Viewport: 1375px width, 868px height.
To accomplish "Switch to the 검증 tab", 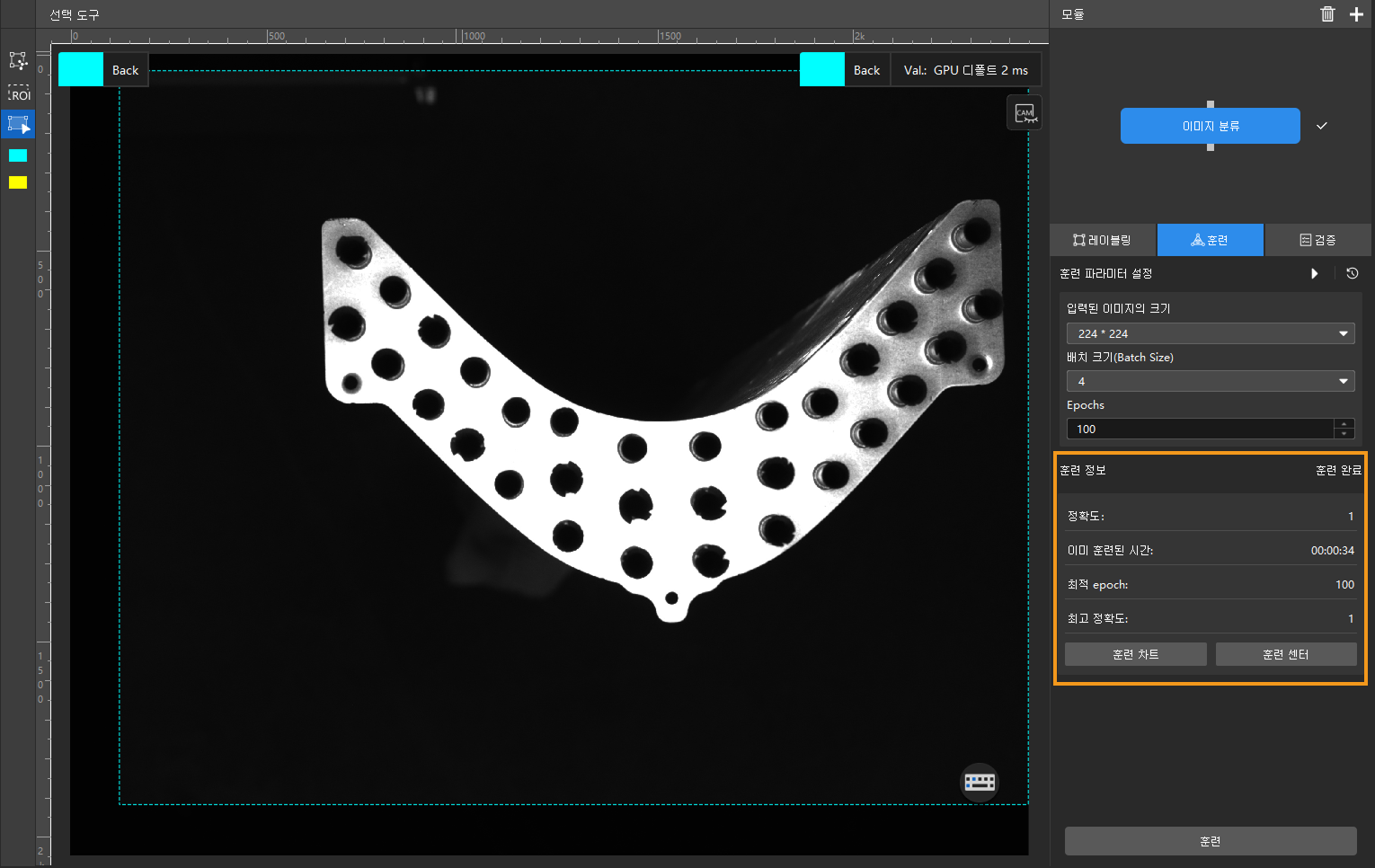I will [1317, 240].
